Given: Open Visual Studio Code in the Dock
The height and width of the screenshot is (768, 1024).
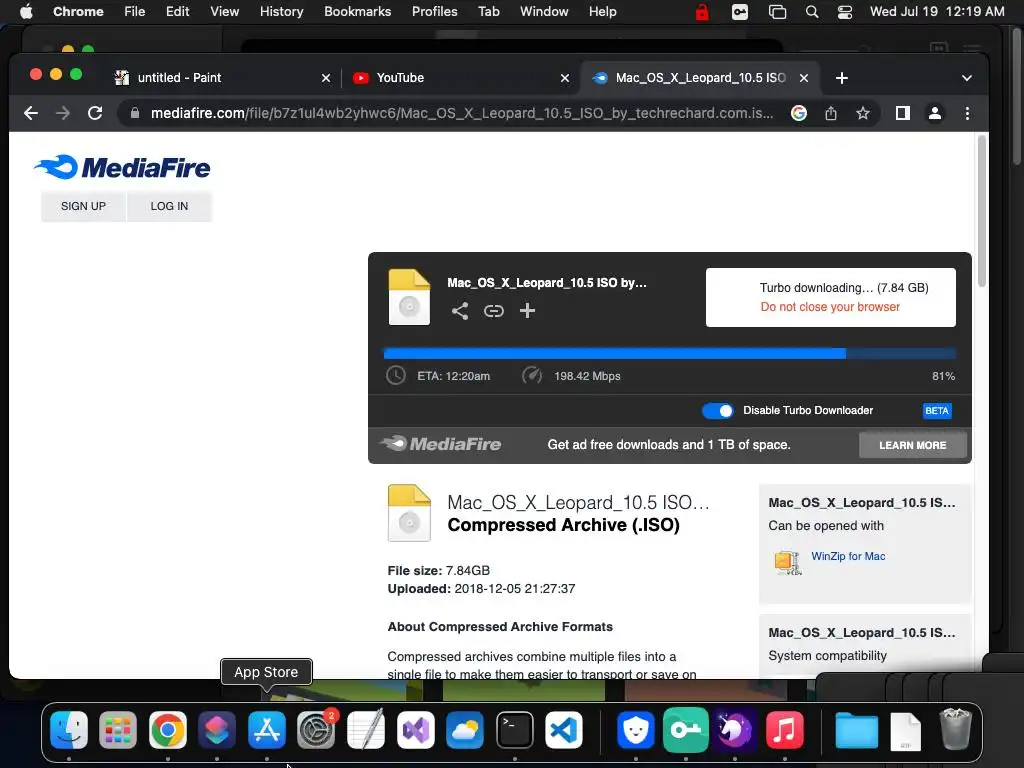Looking at the screenshot, I should click(564, 729).
